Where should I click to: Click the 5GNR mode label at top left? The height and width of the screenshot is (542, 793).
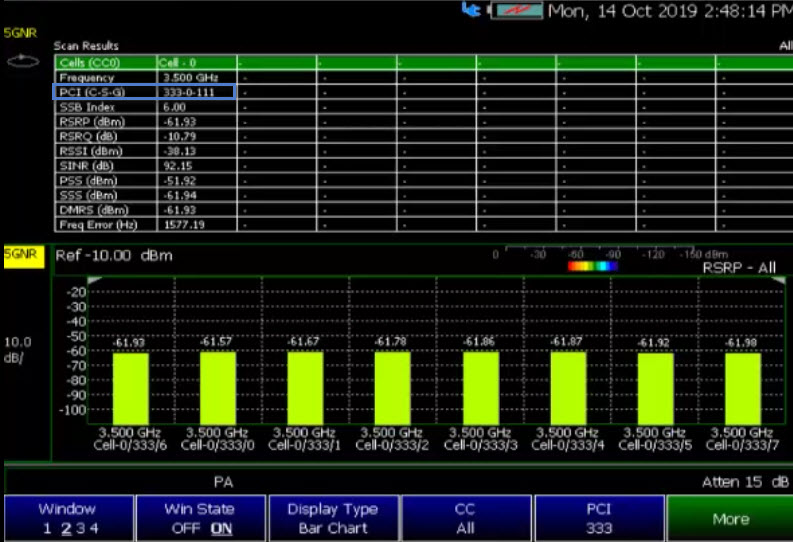(x=20, y=33)
